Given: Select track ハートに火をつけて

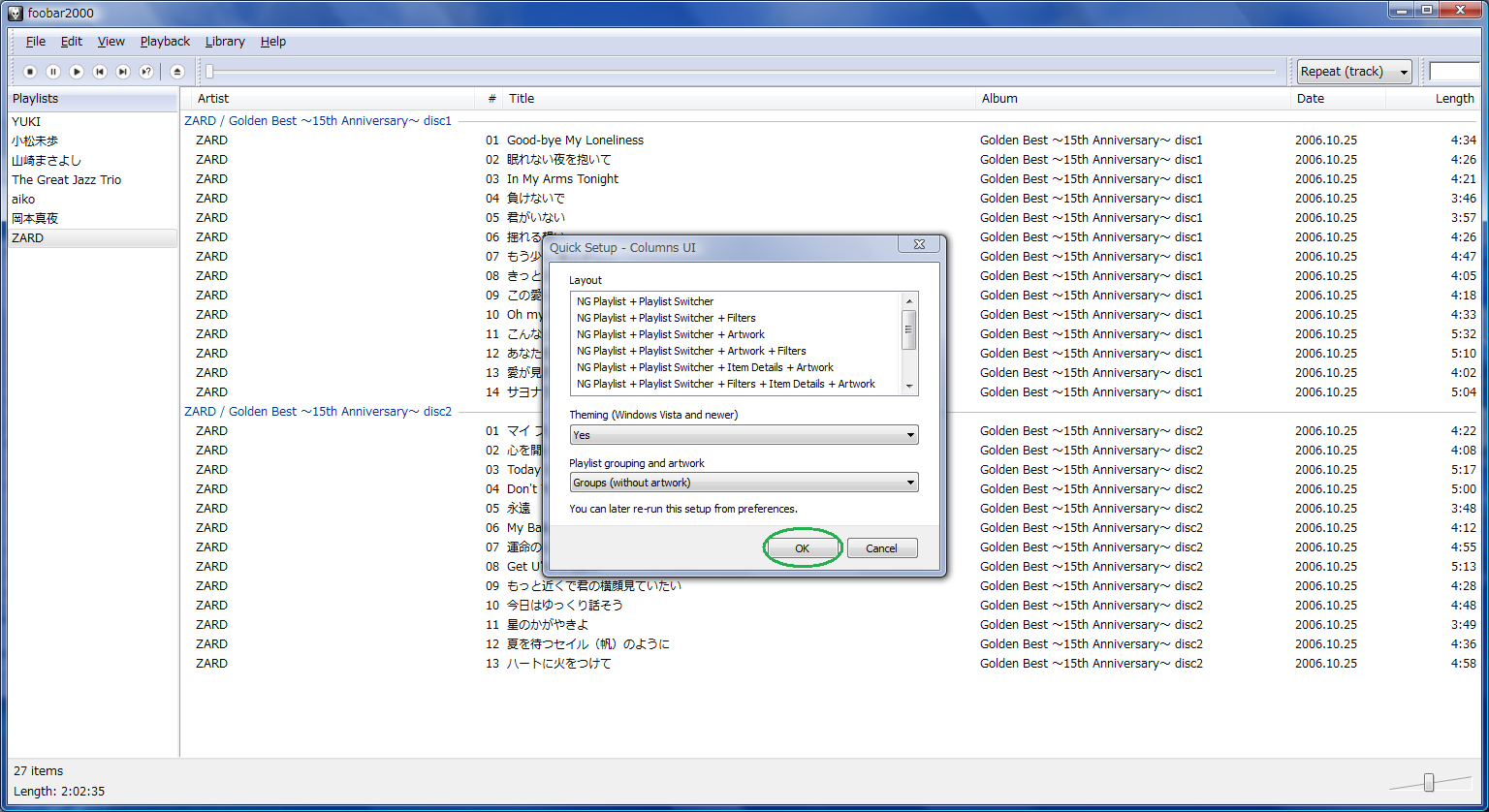Looking at the screenshot, I should [831, 664].
